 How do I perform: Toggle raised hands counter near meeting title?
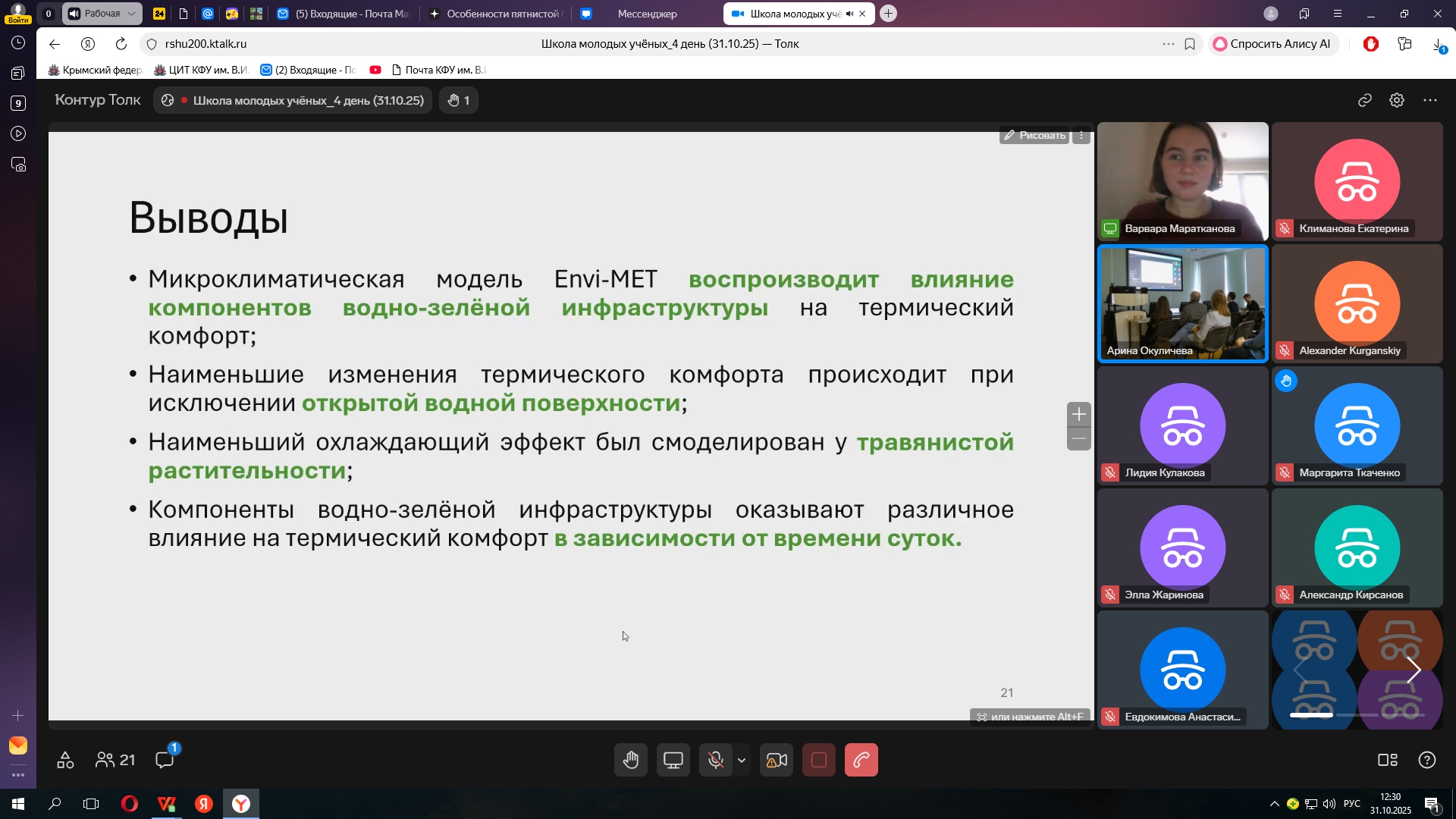[459, 99]
